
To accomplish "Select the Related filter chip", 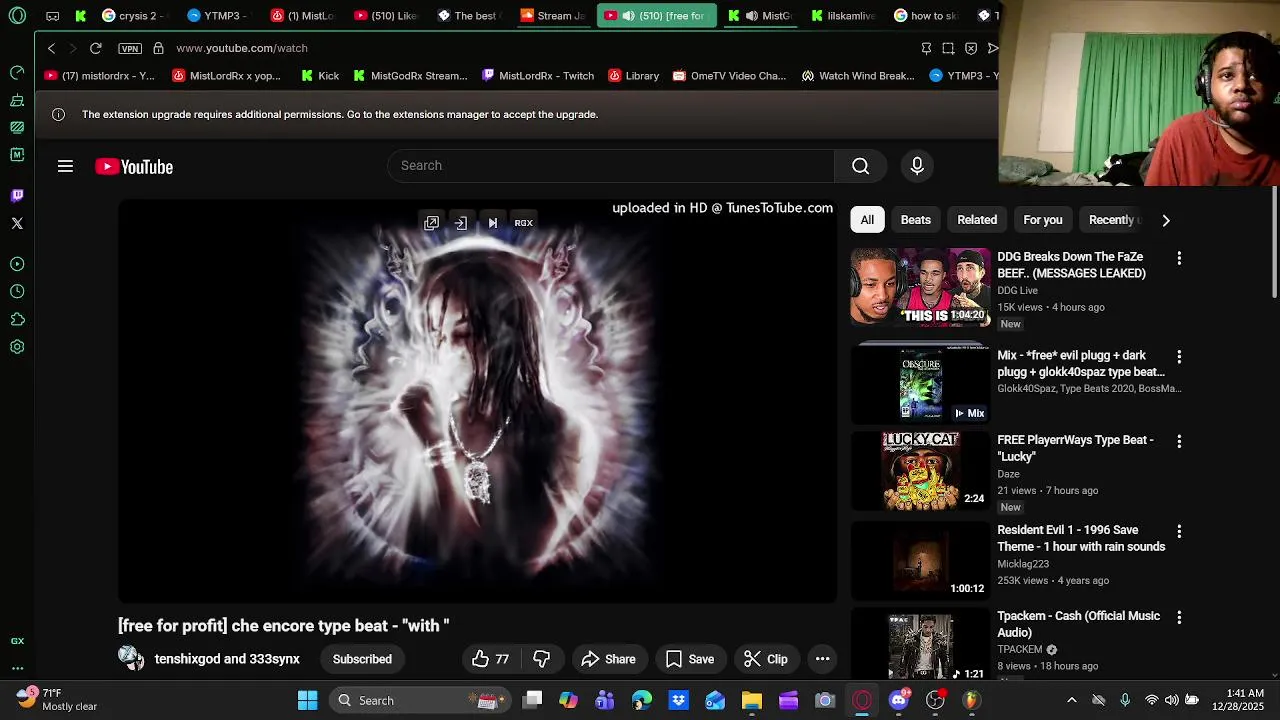I will point(977,220).
